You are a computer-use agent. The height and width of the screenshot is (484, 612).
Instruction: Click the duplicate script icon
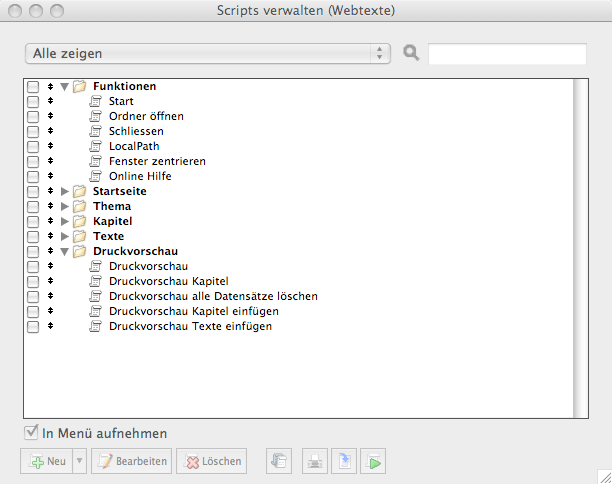279,461
